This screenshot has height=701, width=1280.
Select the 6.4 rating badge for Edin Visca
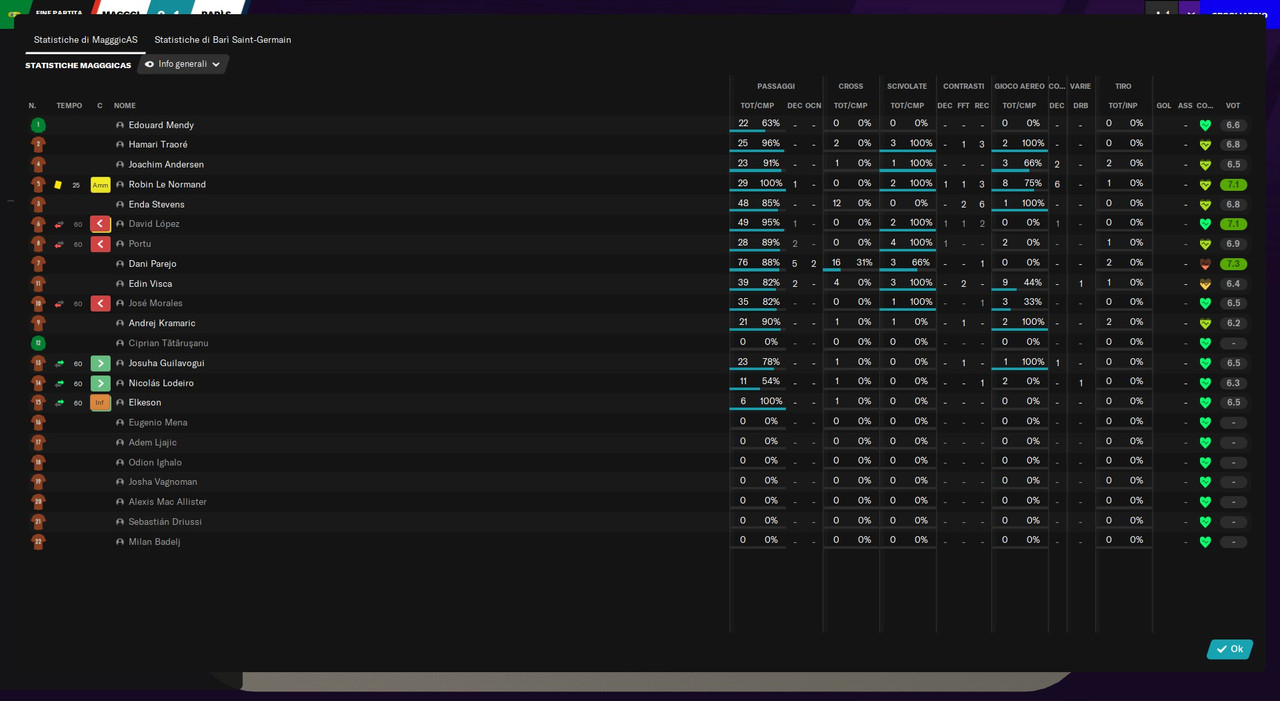pyautogui.click(x=1233, y=284)
